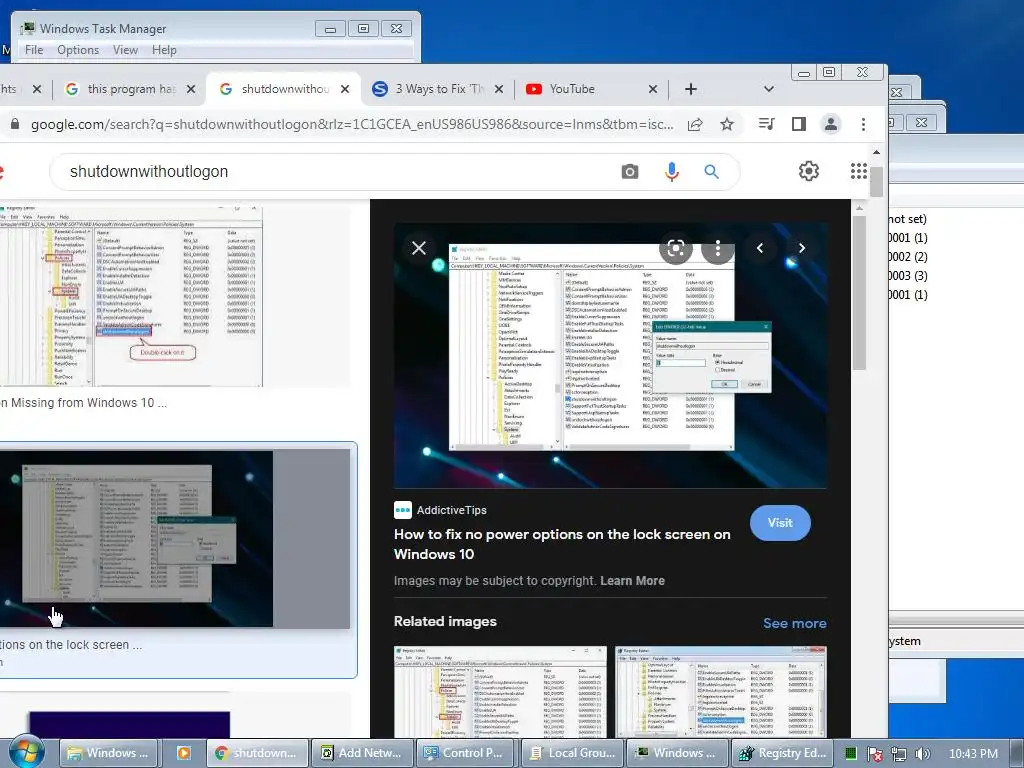
Task: Switch to '3 Ways to Fix' tab
Action: 429,89
